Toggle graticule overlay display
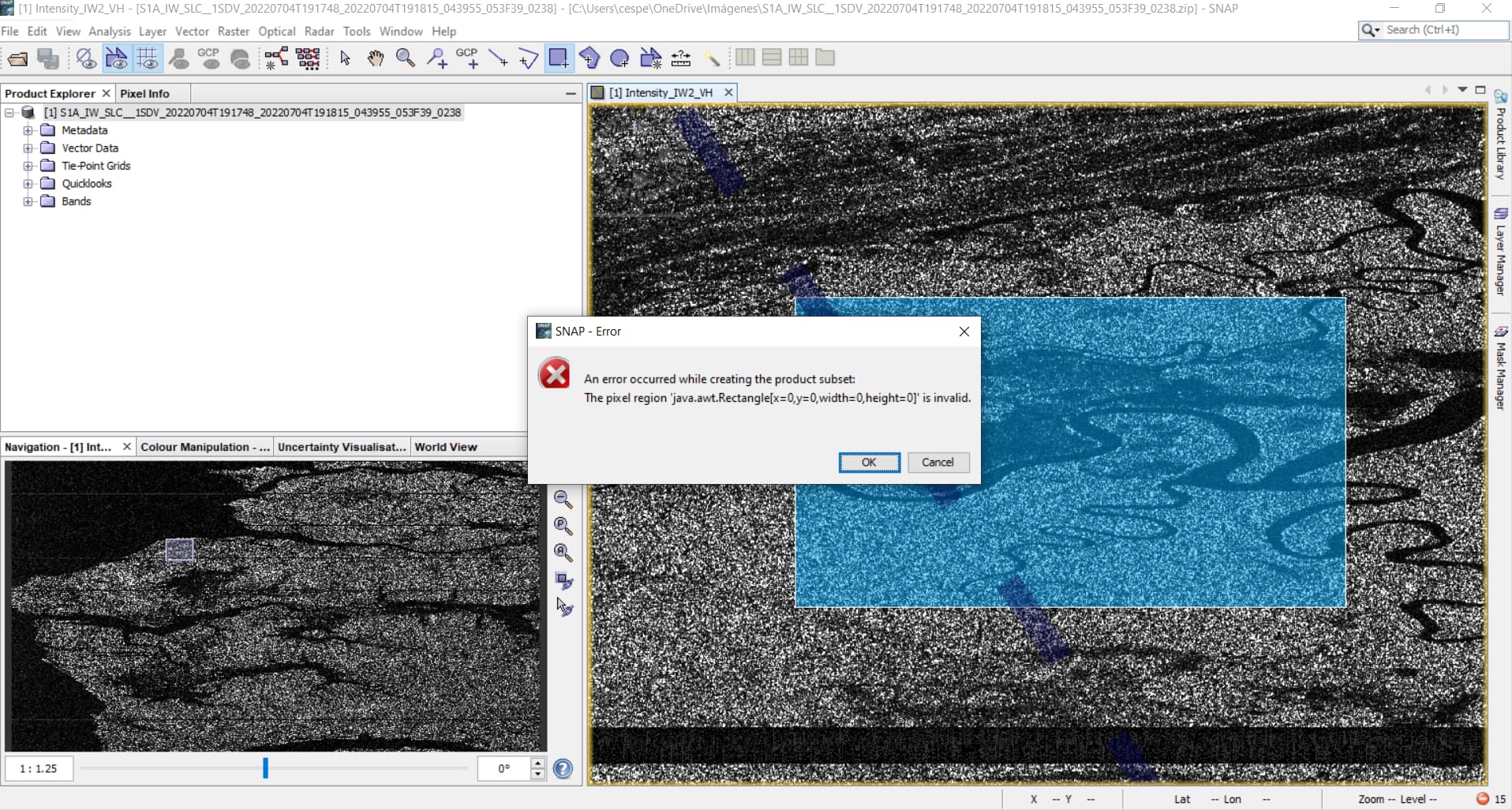 pyautogui.click(x=148, y=58)
